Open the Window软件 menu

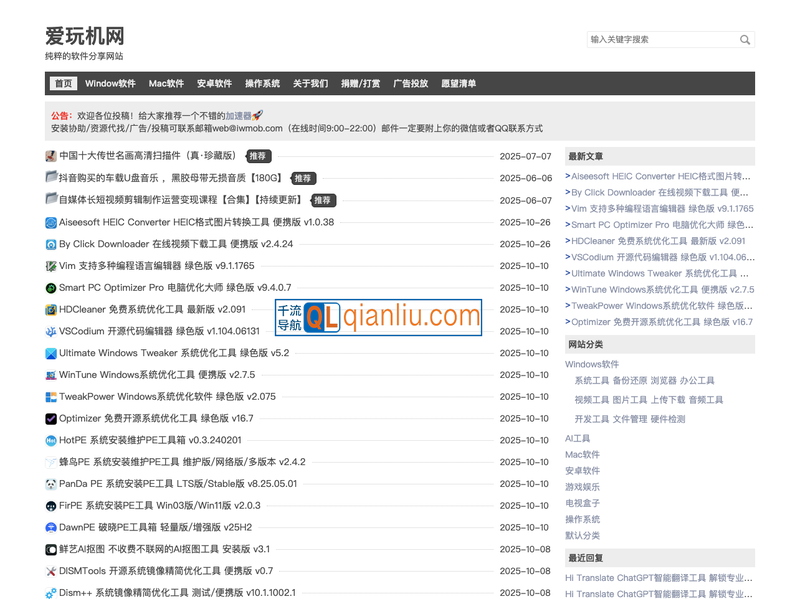[110, 84]
